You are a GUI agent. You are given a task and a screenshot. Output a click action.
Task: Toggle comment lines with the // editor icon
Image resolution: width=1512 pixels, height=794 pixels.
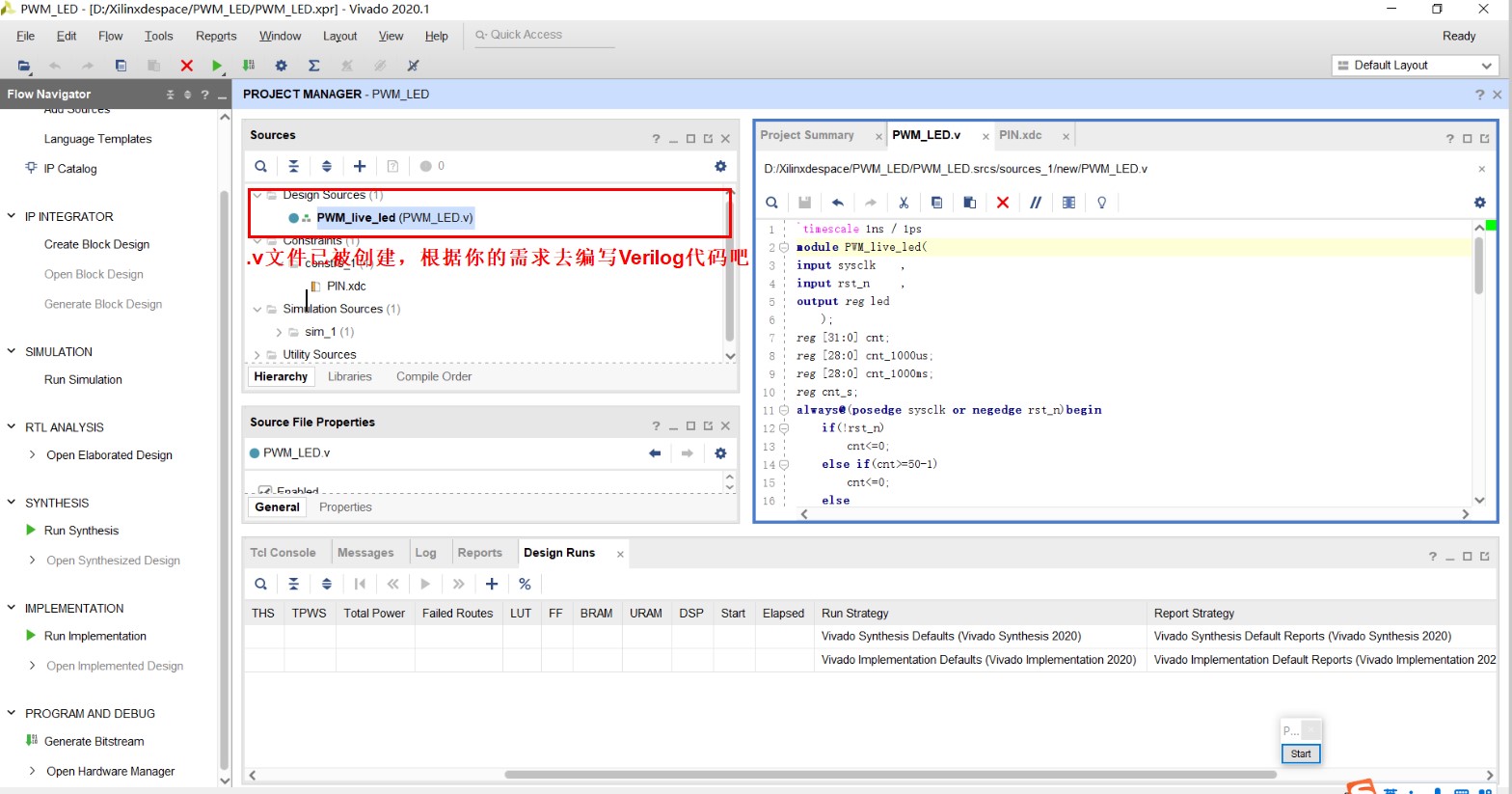(1036, 203)
